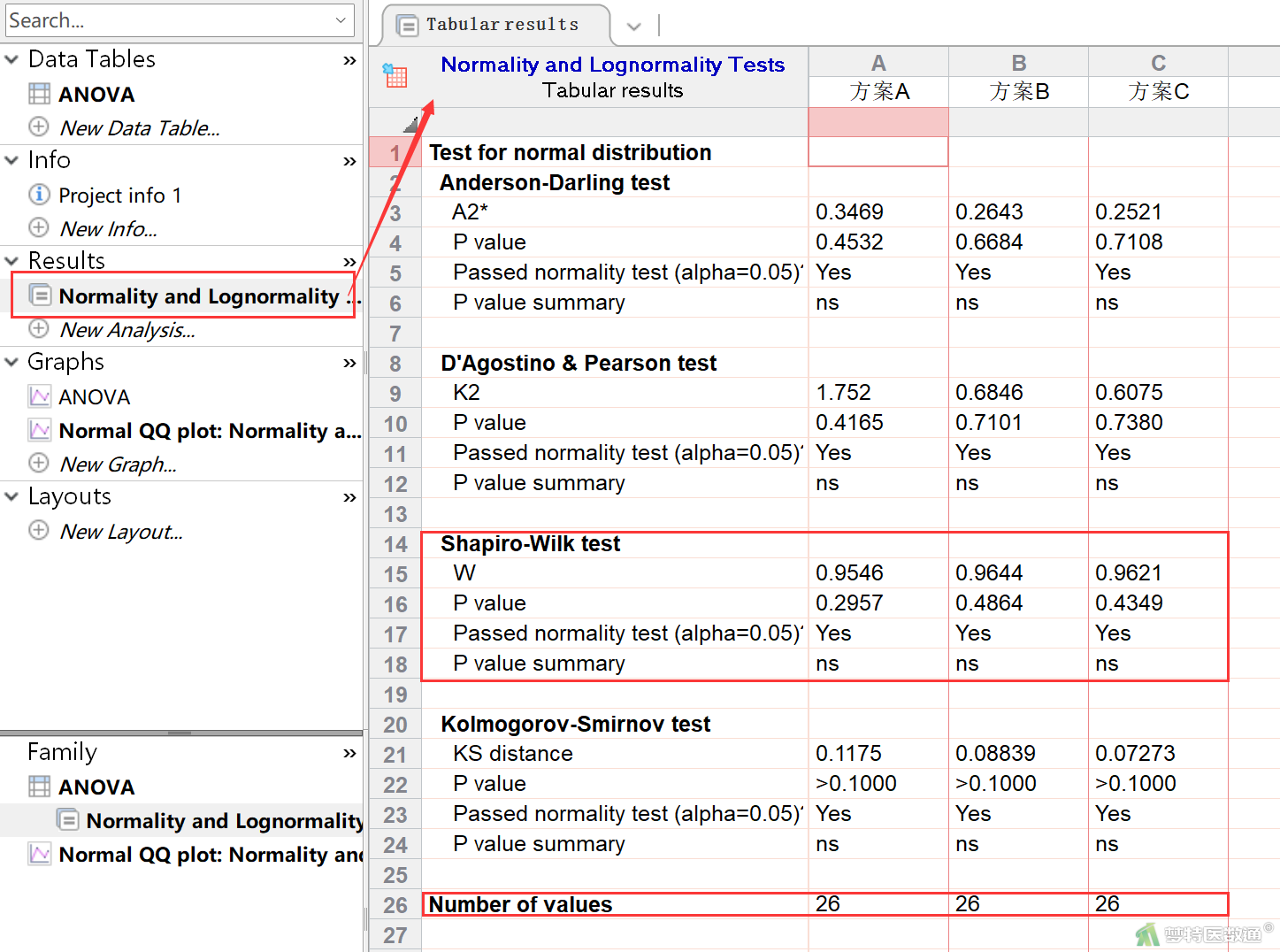1280x952 pixels.
Task: Click the analysis parameters table icon beside title
Action: [395, 75]
